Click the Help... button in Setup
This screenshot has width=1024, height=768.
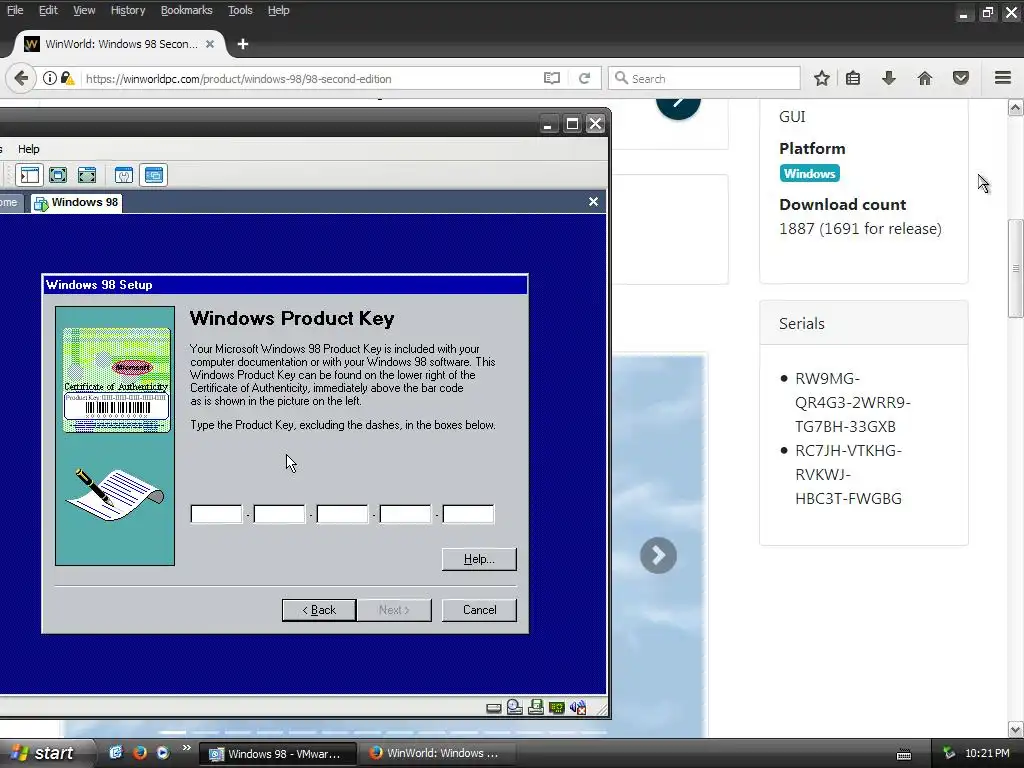[479, 559]
